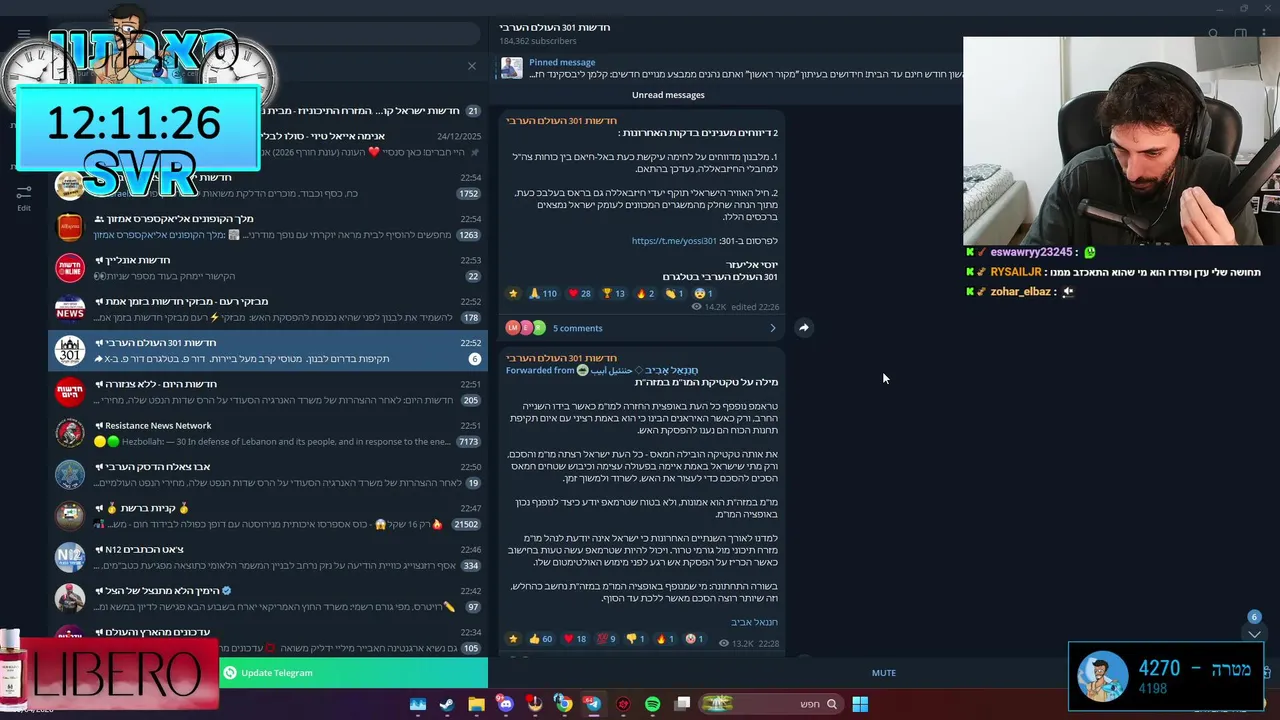
Task: Click the thumbs up reaction with 60
Action: [541, 639]
